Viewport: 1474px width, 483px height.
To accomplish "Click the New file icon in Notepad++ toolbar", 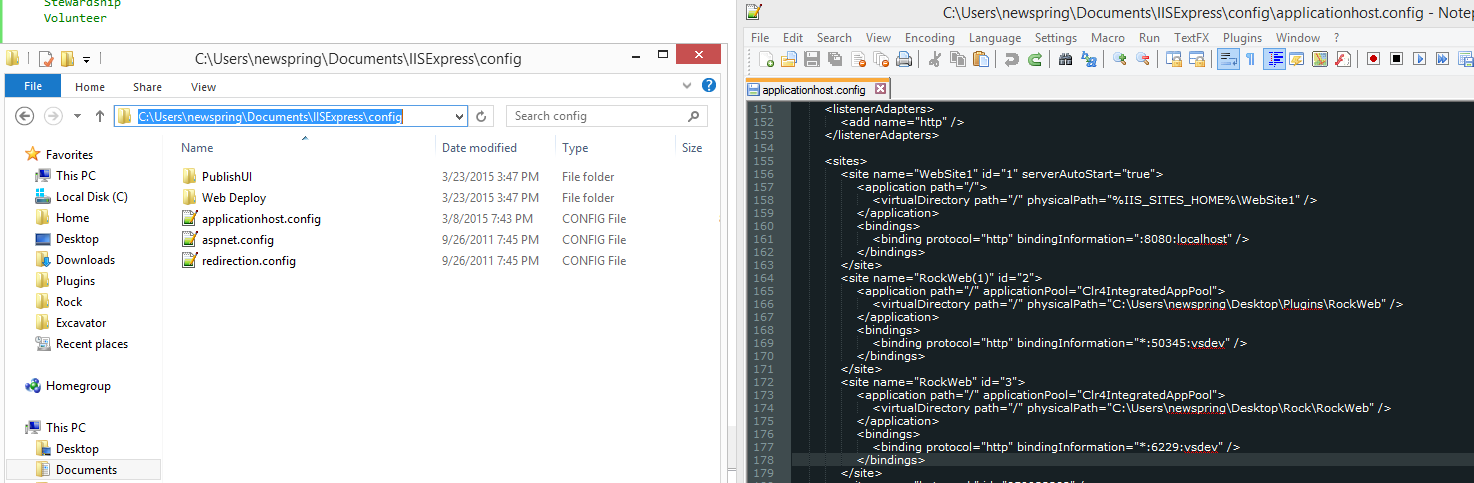I will (x=767, y=59).
